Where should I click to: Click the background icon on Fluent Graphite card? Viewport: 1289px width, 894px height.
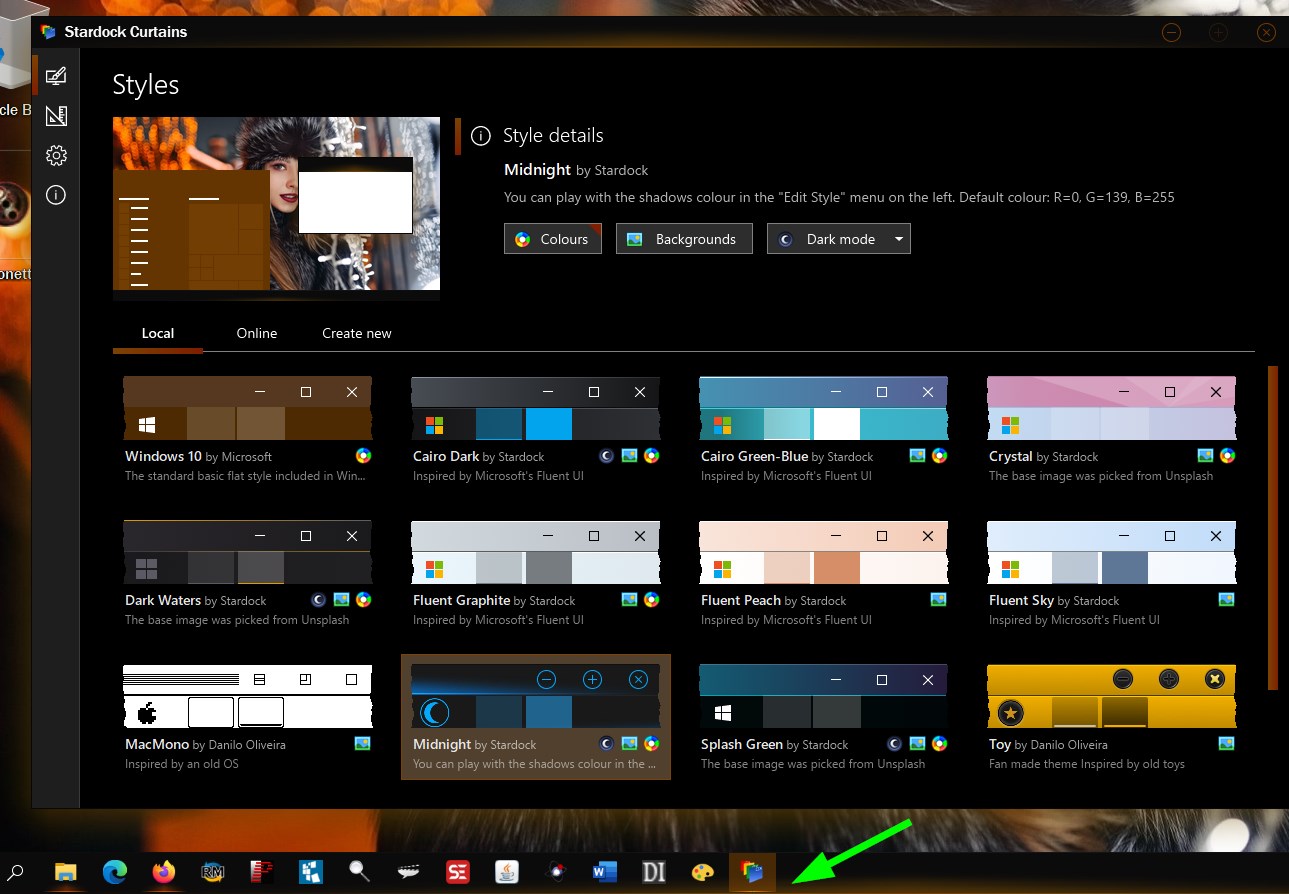629,599
